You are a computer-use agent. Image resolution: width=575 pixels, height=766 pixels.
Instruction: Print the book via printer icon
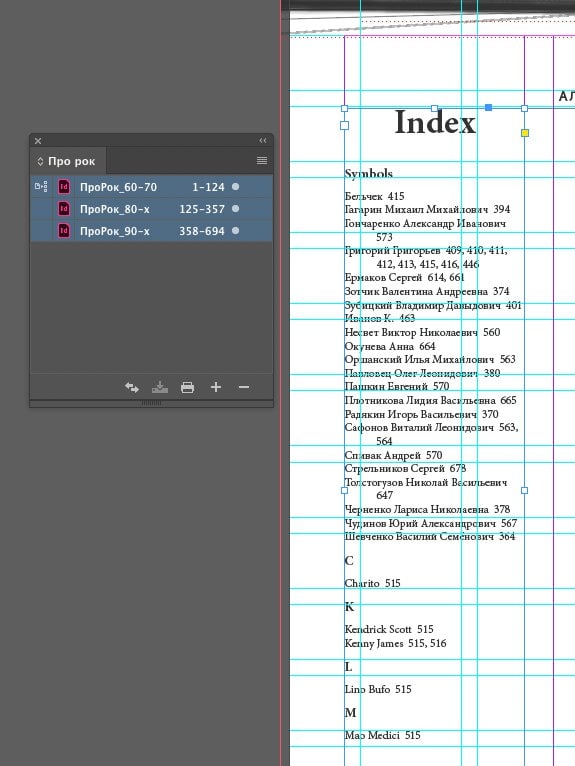pyautogui.click(x=188, y=387)
